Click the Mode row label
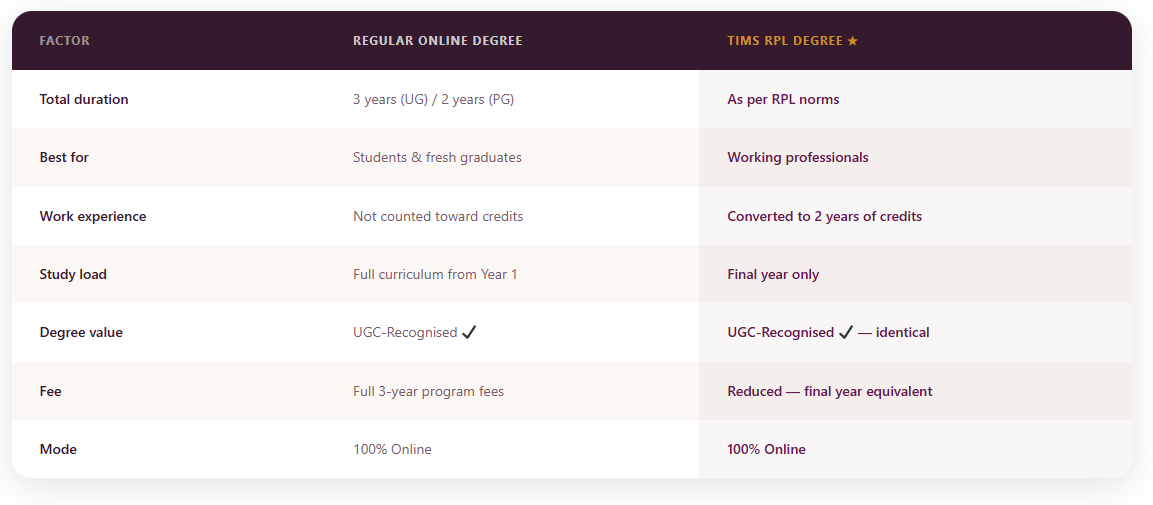Image resolution: width=1153 pixels, height=505 pixels. [x=58, y=449]
